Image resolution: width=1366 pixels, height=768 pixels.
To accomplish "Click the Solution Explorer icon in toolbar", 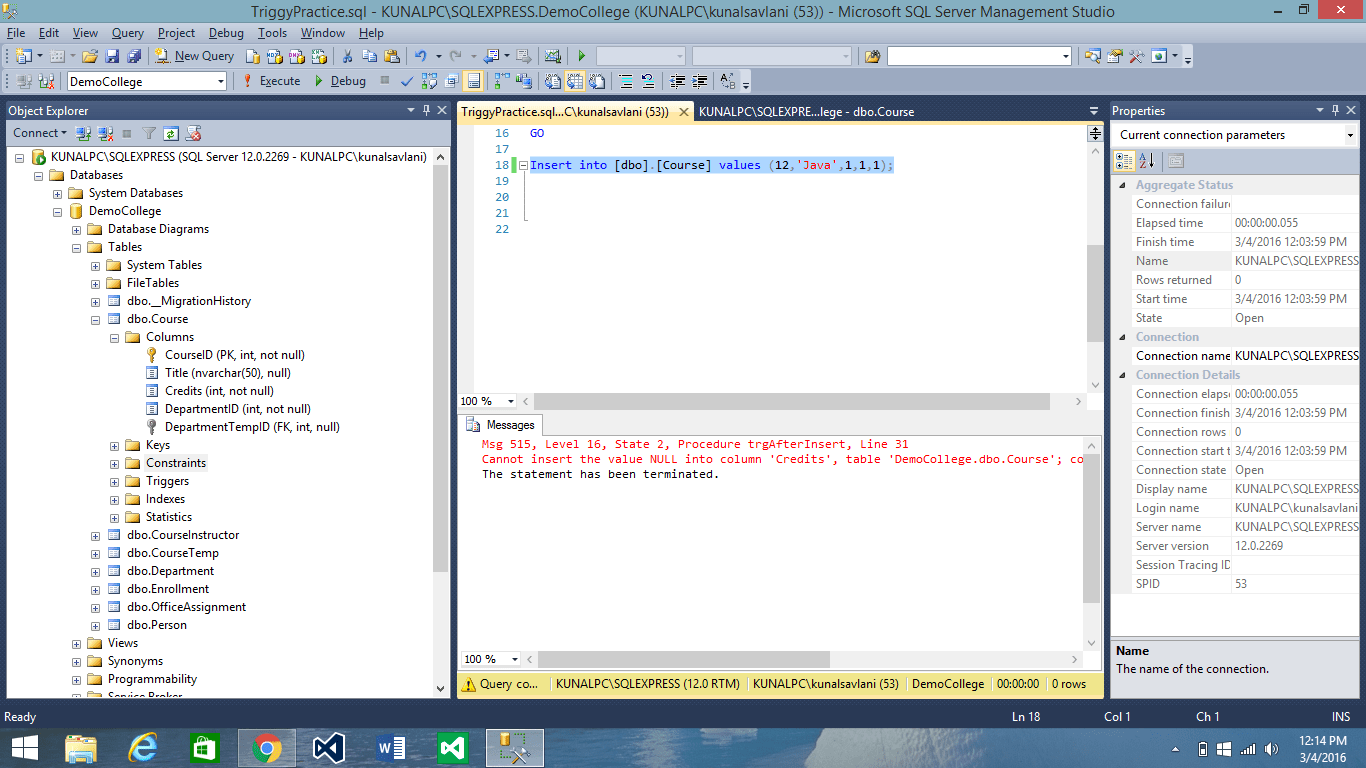I will point(1092,56).
